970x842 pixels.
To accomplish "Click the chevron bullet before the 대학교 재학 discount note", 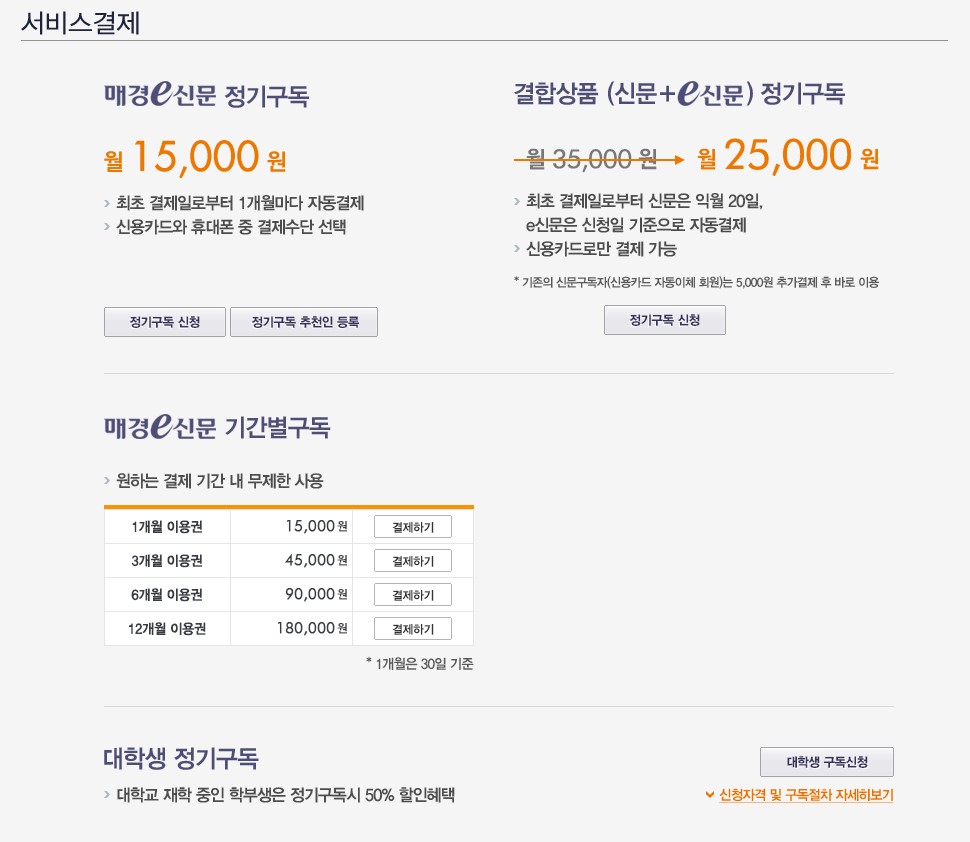I will point(107,796).
